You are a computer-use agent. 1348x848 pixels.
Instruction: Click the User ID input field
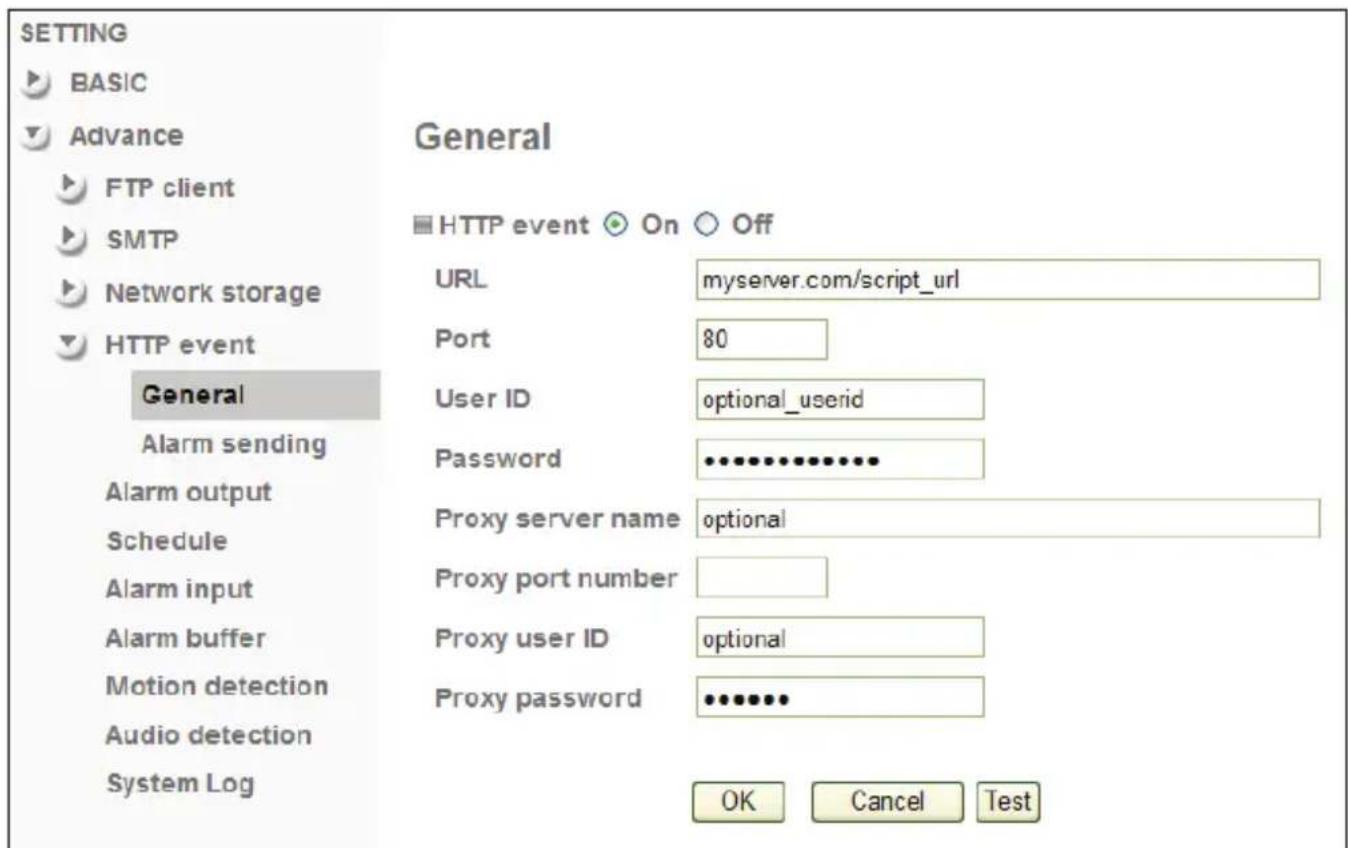(x=839, y=398)
